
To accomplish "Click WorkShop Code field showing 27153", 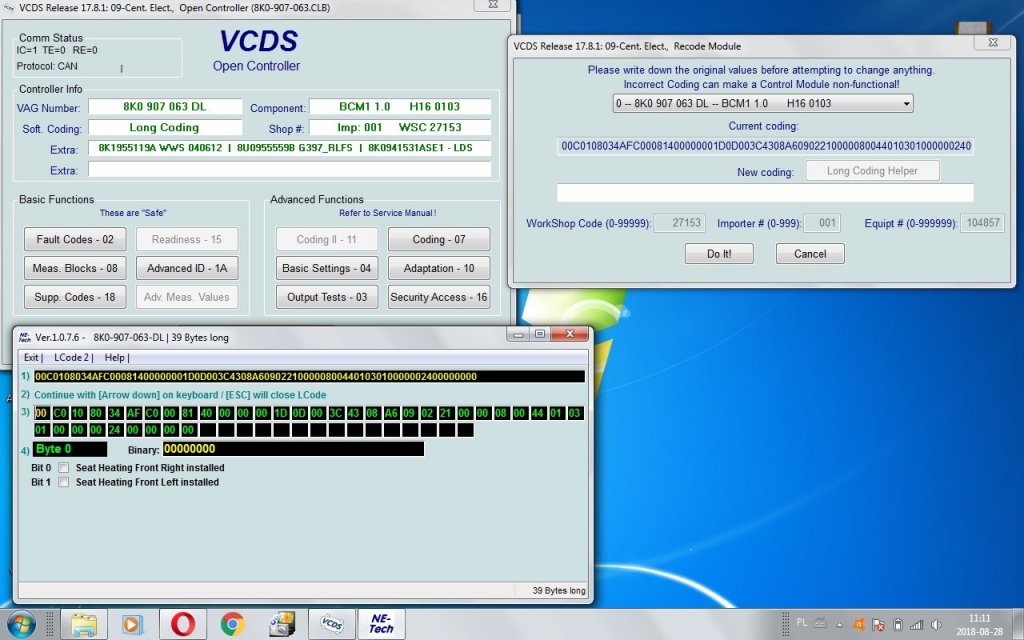I will coord(679,223).
